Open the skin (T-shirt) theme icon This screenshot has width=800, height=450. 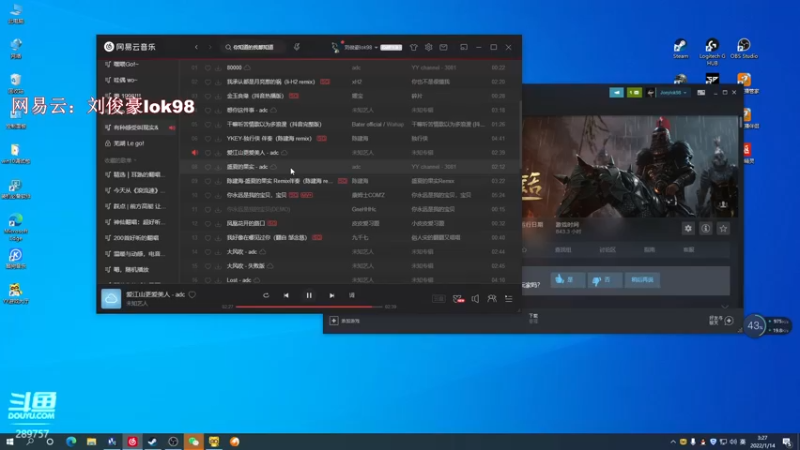pyautogui.click(x=414, y=47)
